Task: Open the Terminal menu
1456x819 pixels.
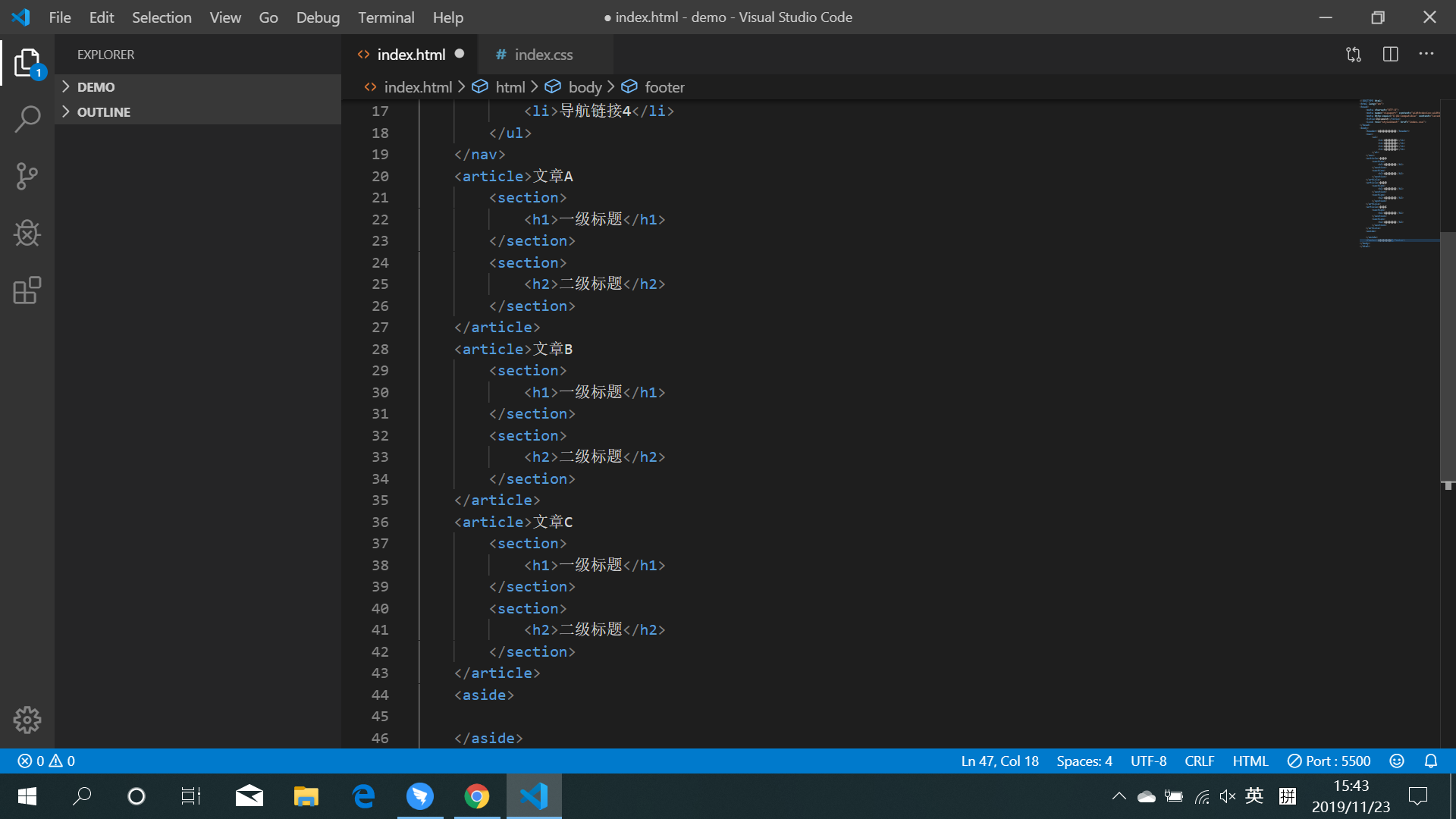Action: click(x=386, y=17)
